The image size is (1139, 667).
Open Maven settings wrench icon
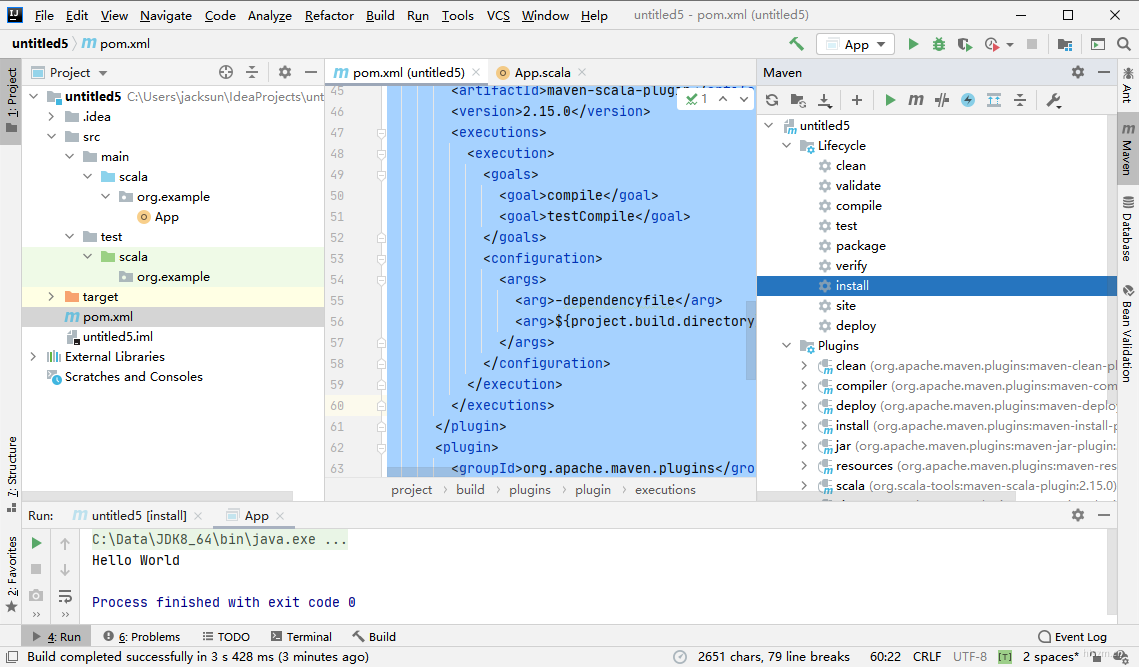coord(1053,100)
